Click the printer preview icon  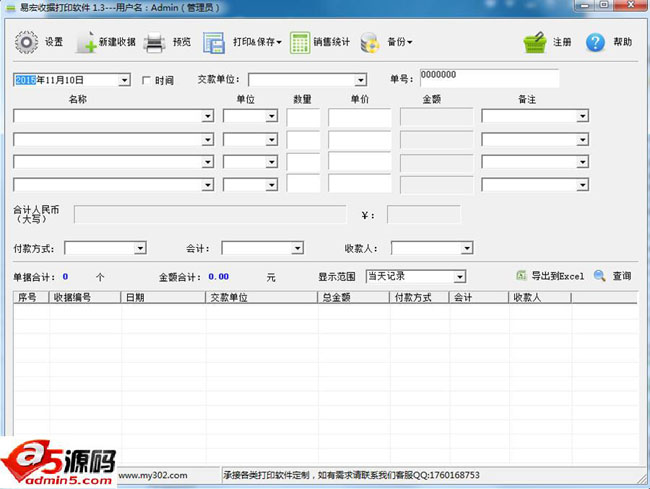coord(155,42)
